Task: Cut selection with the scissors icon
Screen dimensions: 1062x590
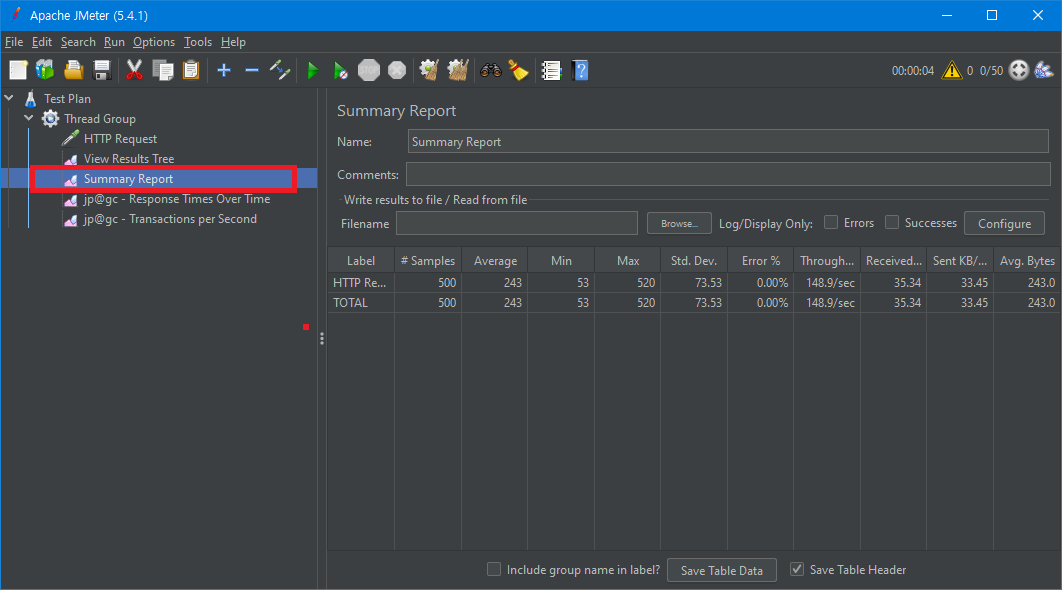Action: (x=134, y=70)
